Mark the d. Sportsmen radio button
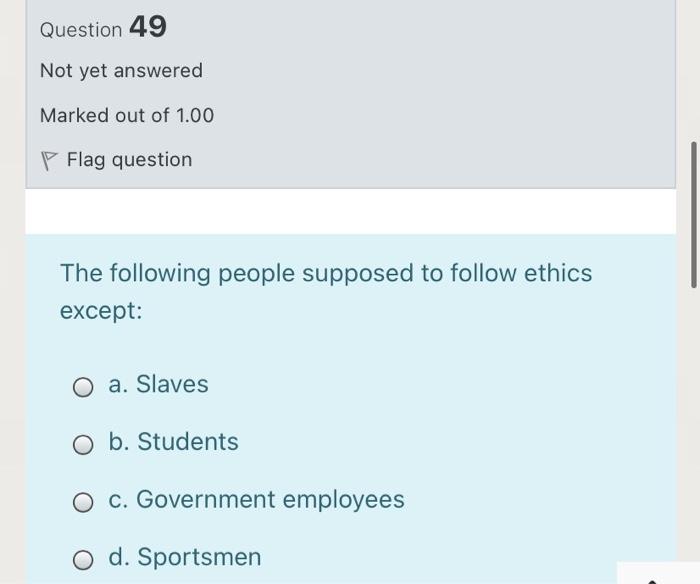 (x=83, y=558)
